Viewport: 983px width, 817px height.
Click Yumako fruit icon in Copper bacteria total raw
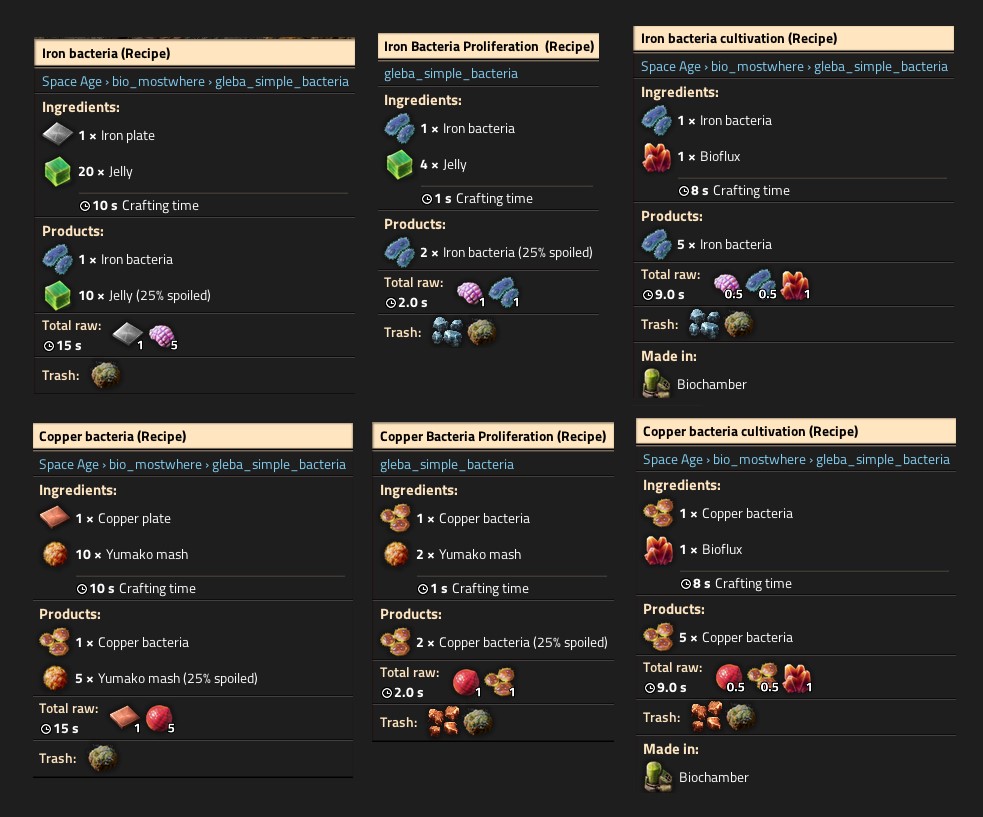click(x=159, y=719)
